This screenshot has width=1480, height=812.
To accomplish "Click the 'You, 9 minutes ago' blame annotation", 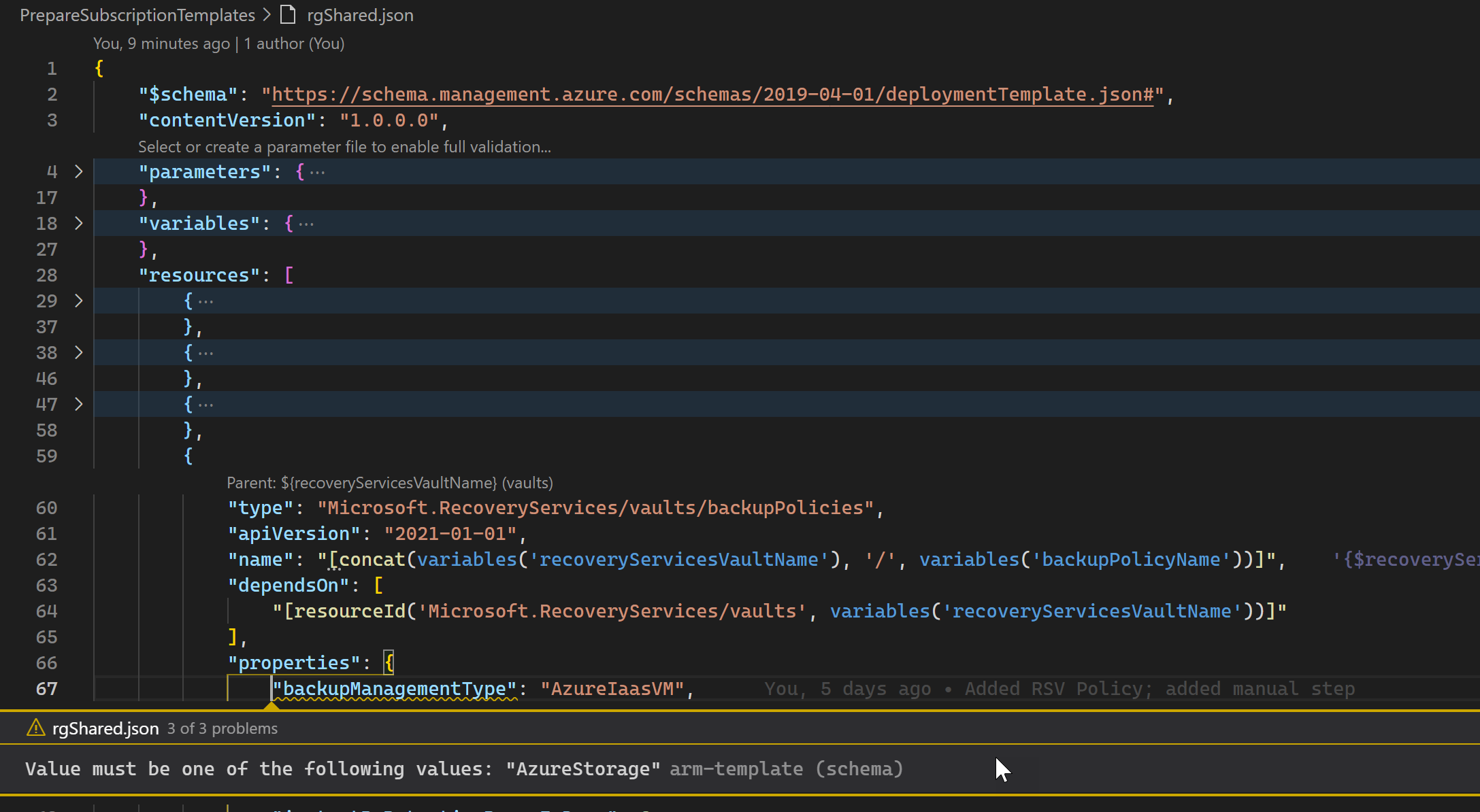I will pos(161,43).
